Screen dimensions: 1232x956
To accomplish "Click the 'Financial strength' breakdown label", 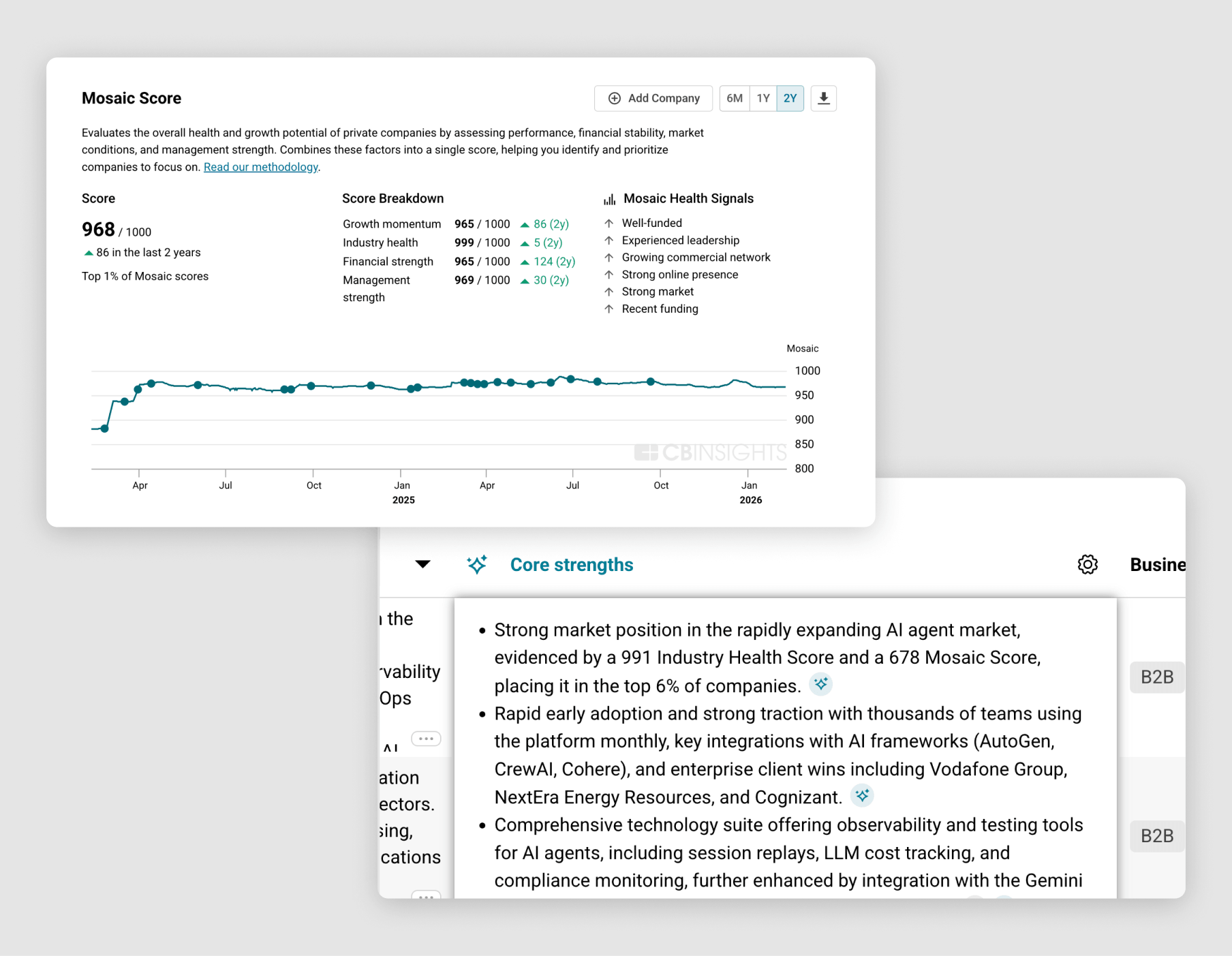I will [x=388, y=262].
